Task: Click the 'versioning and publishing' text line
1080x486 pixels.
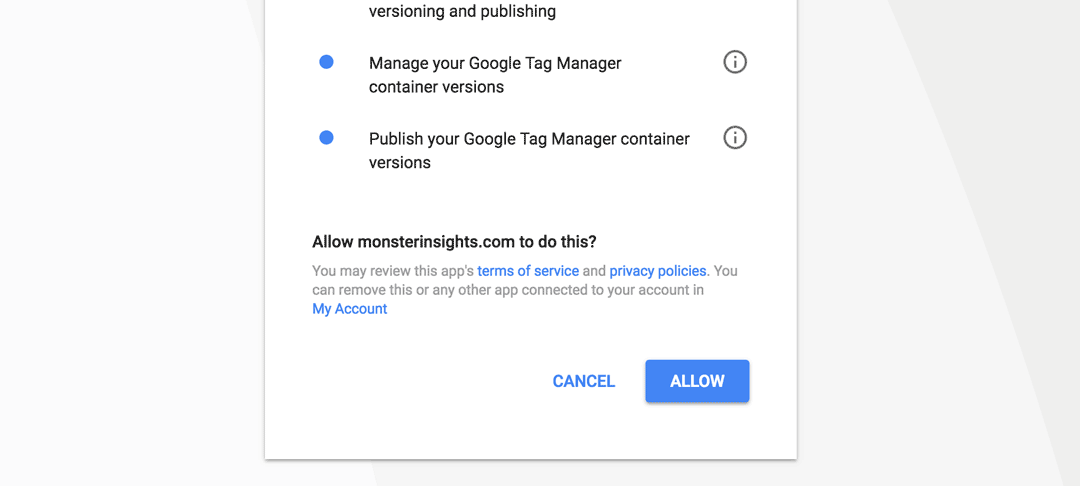Action: (462, 12)
